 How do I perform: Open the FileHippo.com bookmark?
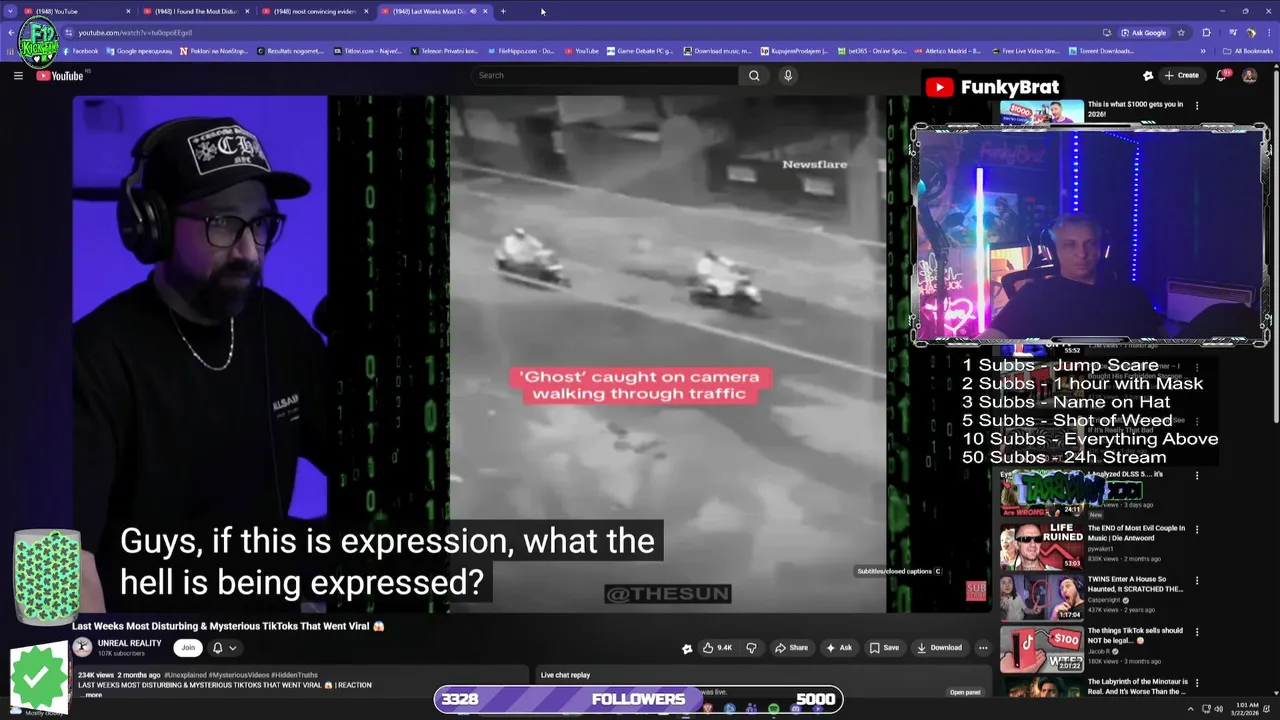point(522,51)
